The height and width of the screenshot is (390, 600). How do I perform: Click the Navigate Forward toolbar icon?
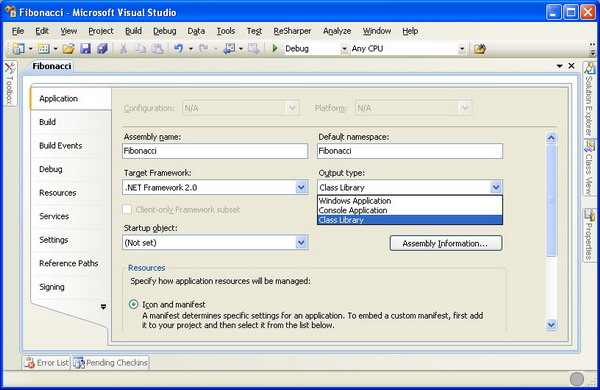[x=253, y=49]
